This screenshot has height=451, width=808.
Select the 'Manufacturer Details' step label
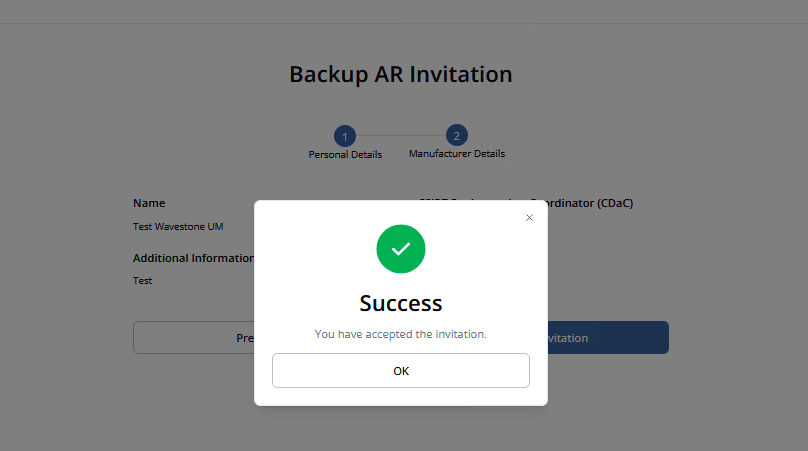(457, 154)
